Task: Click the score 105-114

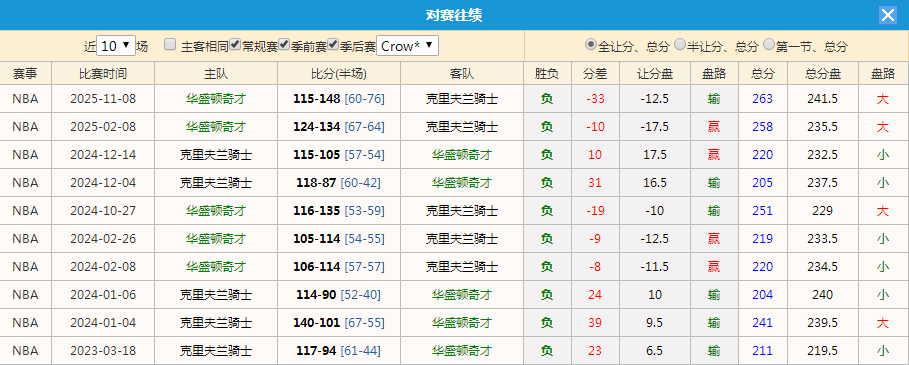Action: (317, 239)
